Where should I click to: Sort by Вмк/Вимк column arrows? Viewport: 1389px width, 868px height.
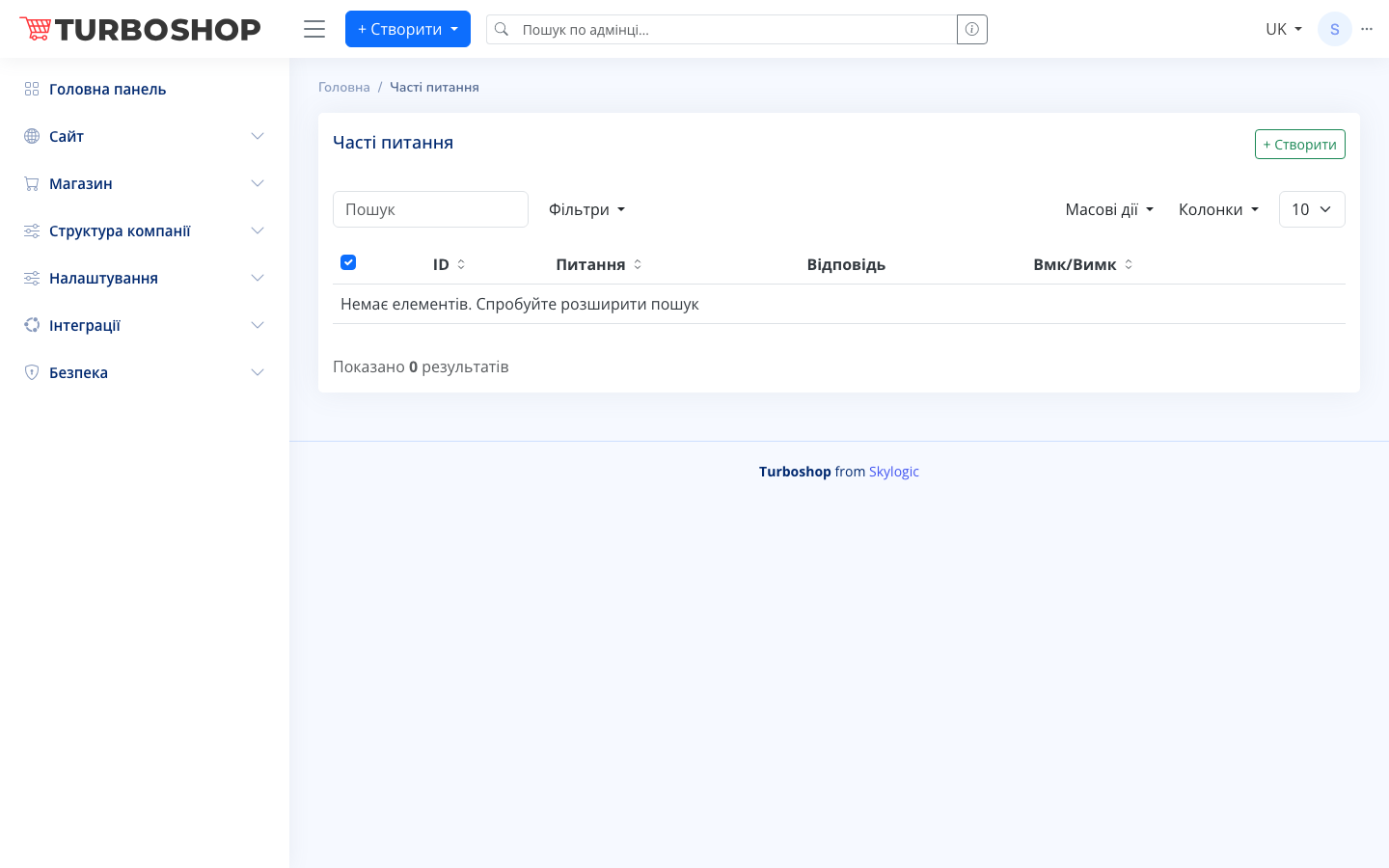pyautogui.click(x=1129, y=264)
